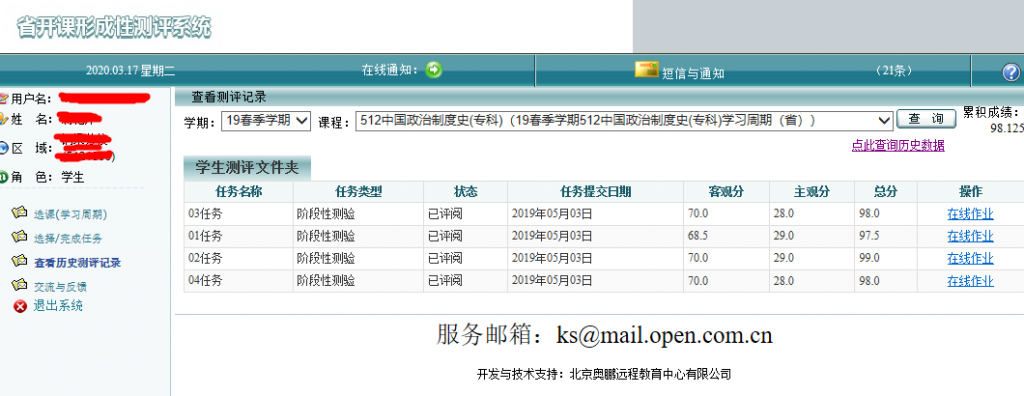Open 在线作业 link for 03任务
Screen dimensions: 1024x396
point(970,214)
